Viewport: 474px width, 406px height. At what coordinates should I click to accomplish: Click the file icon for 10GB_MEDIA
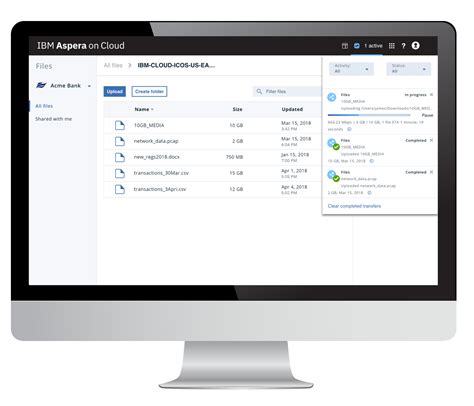click(x=120, y=125)
